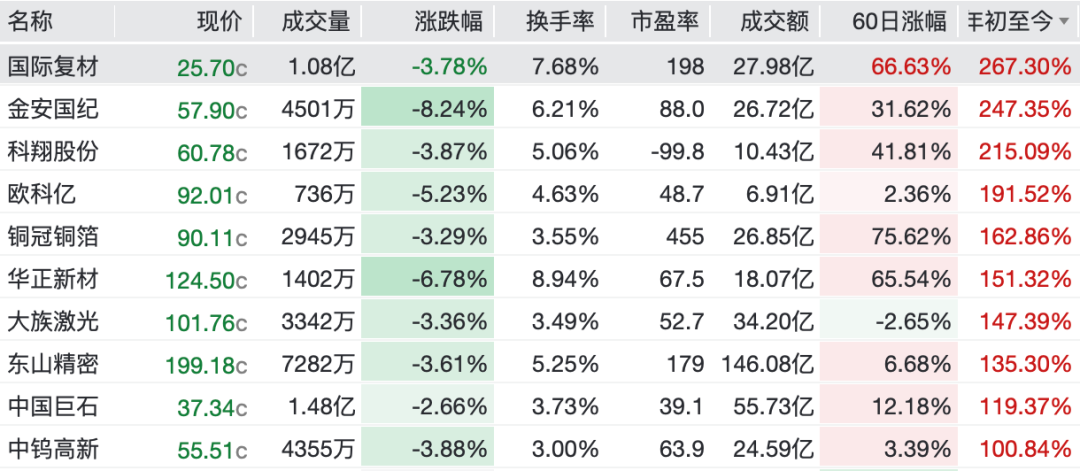The width and height of the screenshot is (1080, 471).
Task: Select the 欧科亿 stock name
Action: click(x=42, y=194)
